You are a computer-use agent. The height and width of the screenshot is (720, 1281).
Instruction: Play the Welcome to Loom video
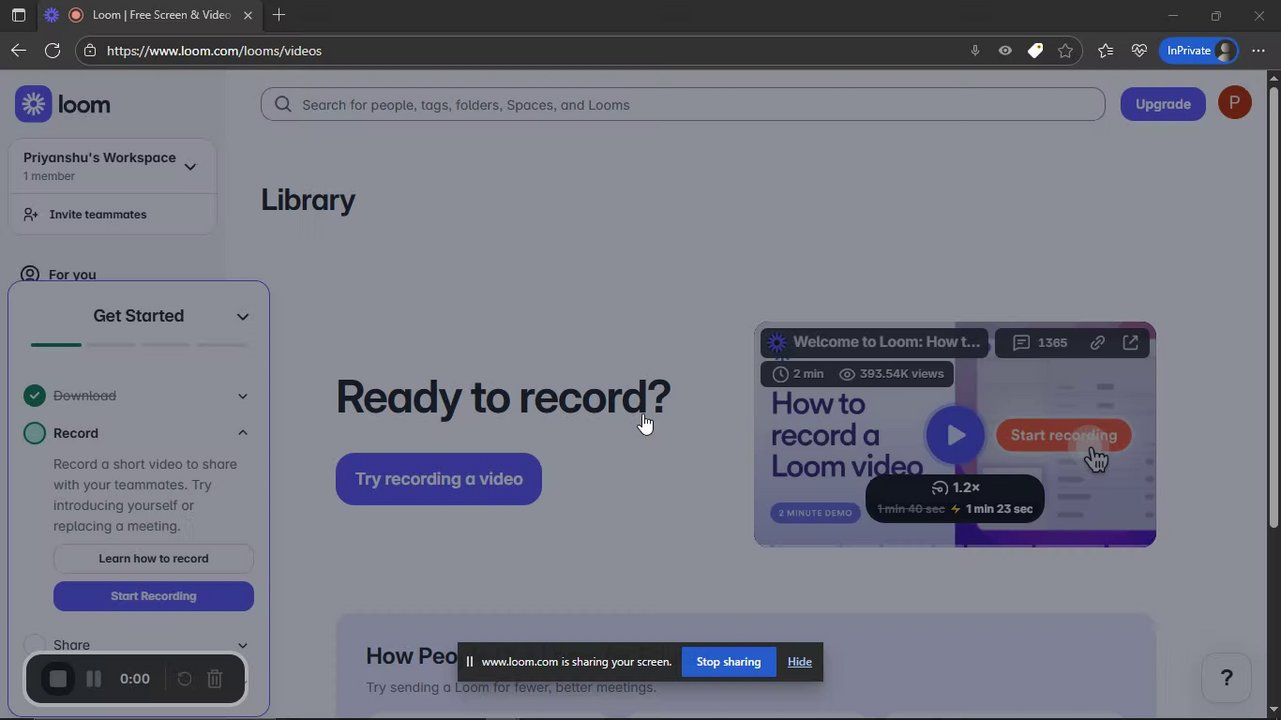[955, 435]
